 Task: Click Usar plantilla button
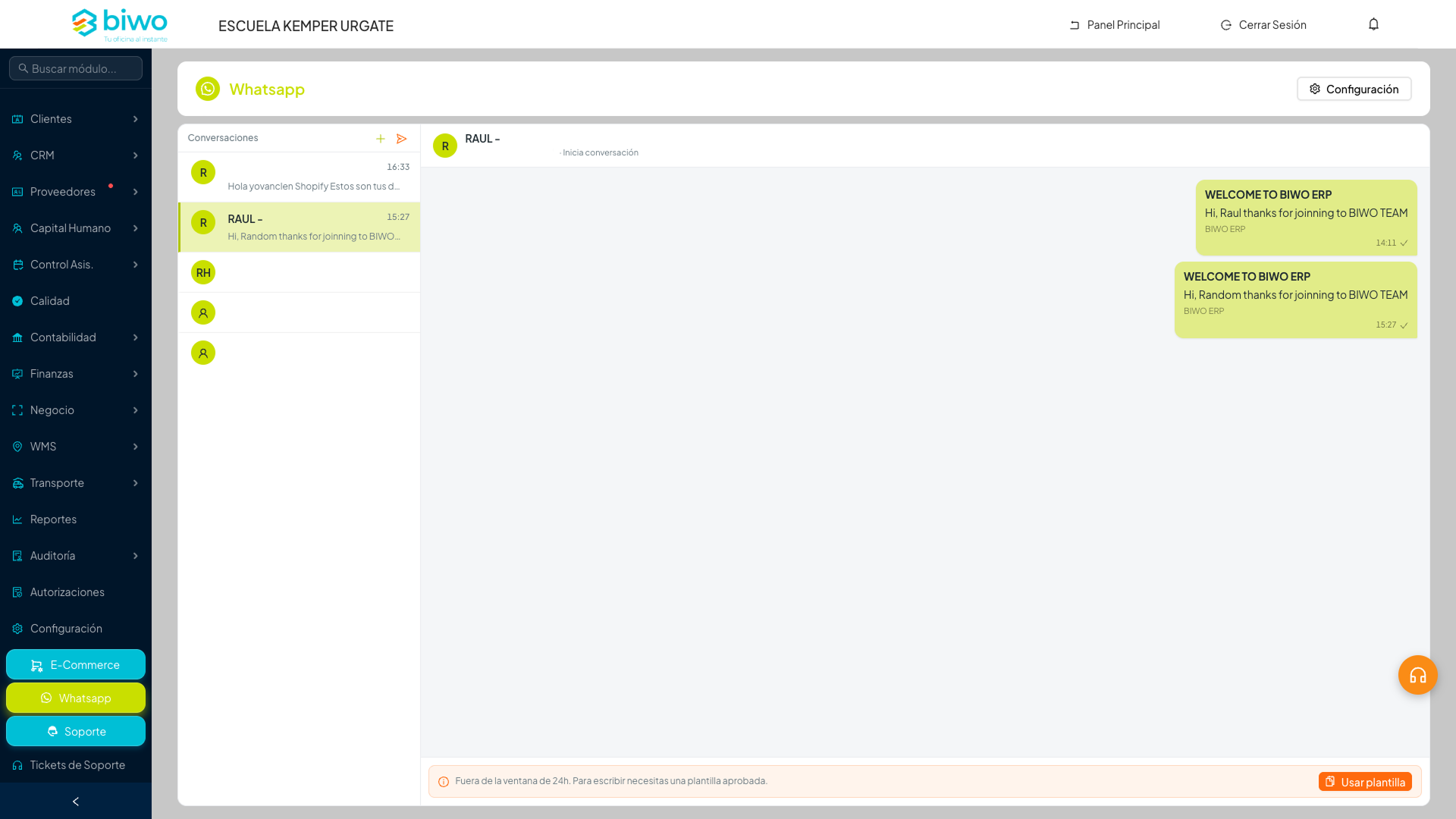pyautogui.click(x=1365, y=782)
